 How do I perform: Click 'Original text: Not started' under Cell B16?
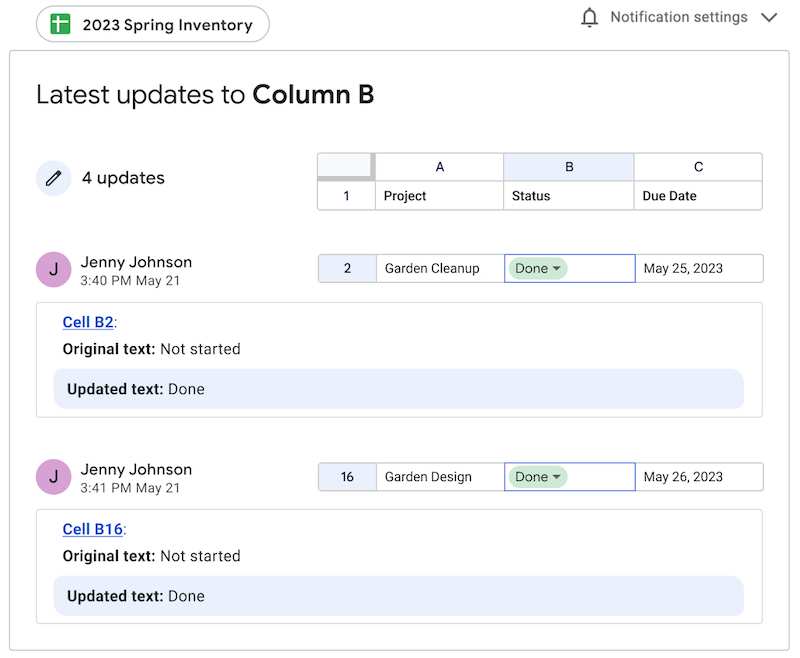pos(152,556)
